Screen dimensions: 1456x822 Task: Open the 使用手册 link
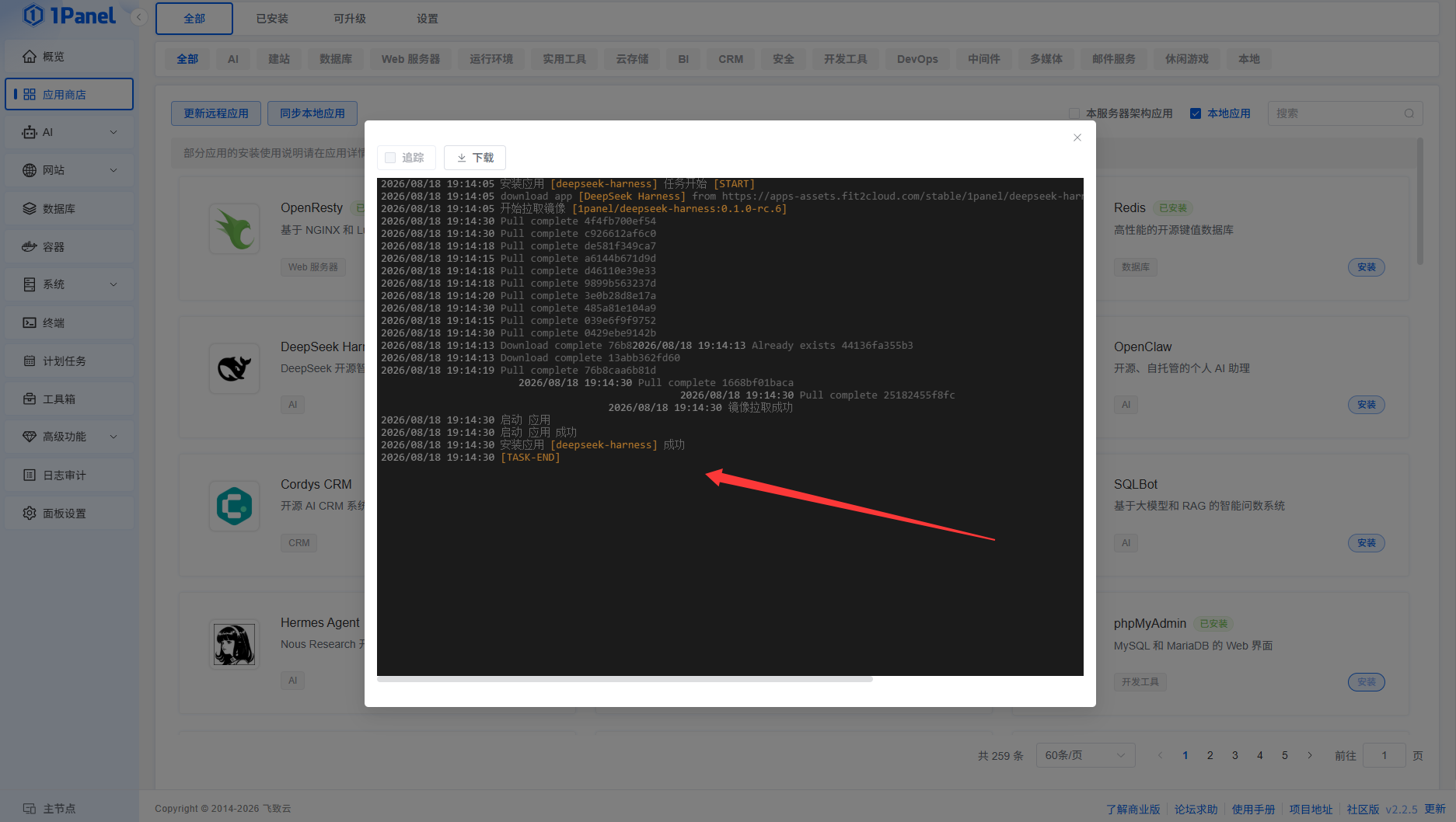[1254, 810]
